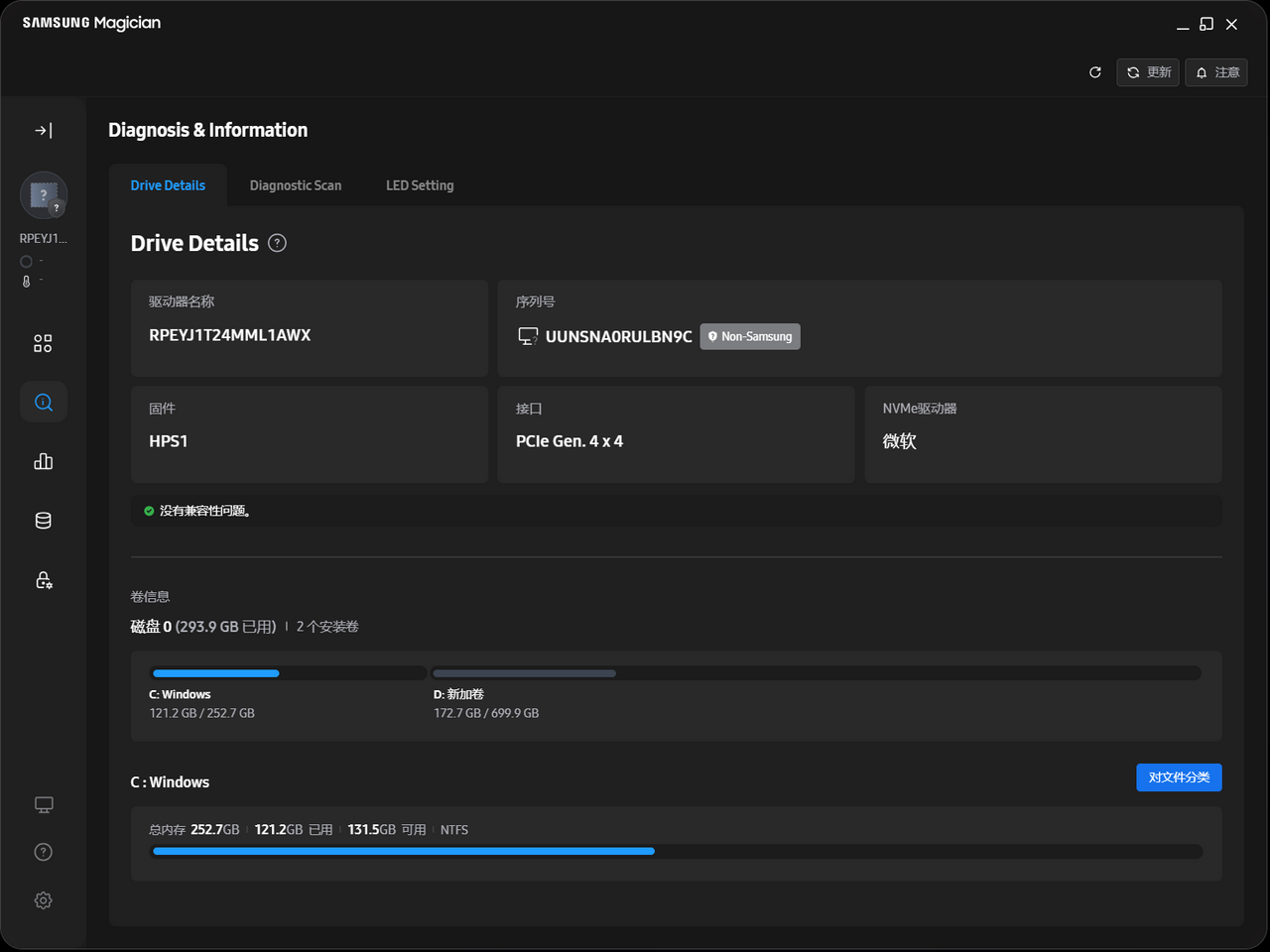Click the monitor icon in lower sidebar
The height and width of the screenshot is (952, 1270).
point(44,804)
